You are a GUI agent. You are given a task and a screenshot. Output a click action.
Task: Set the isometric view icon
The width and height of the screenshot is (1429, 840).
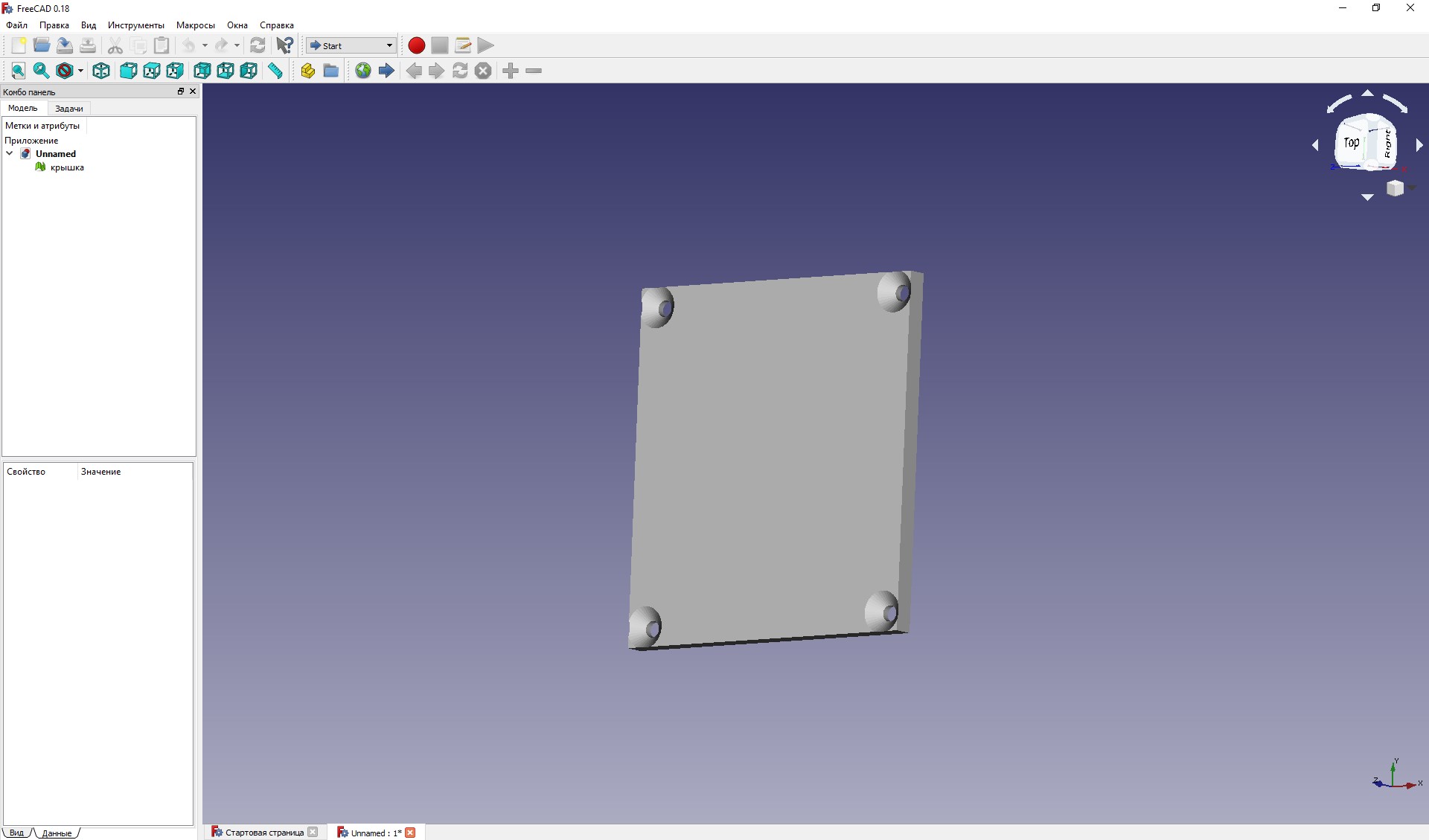coord(101,71)
